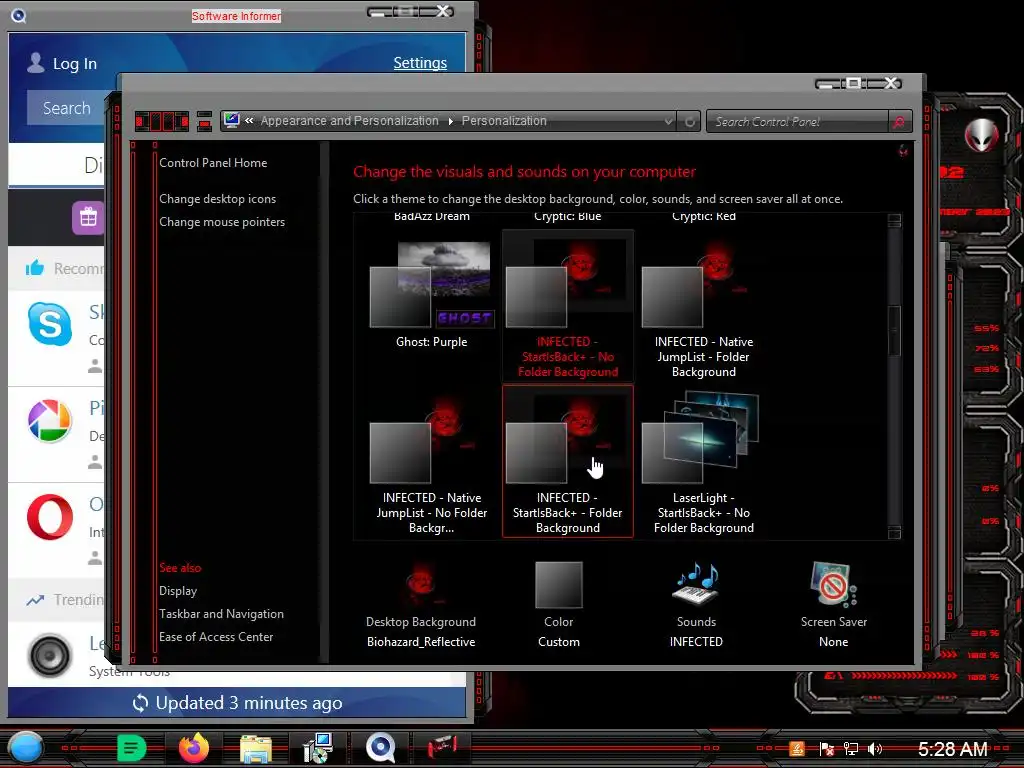Open Desktop Background Biohazard_Reflective settings

(x=421, y=605)
